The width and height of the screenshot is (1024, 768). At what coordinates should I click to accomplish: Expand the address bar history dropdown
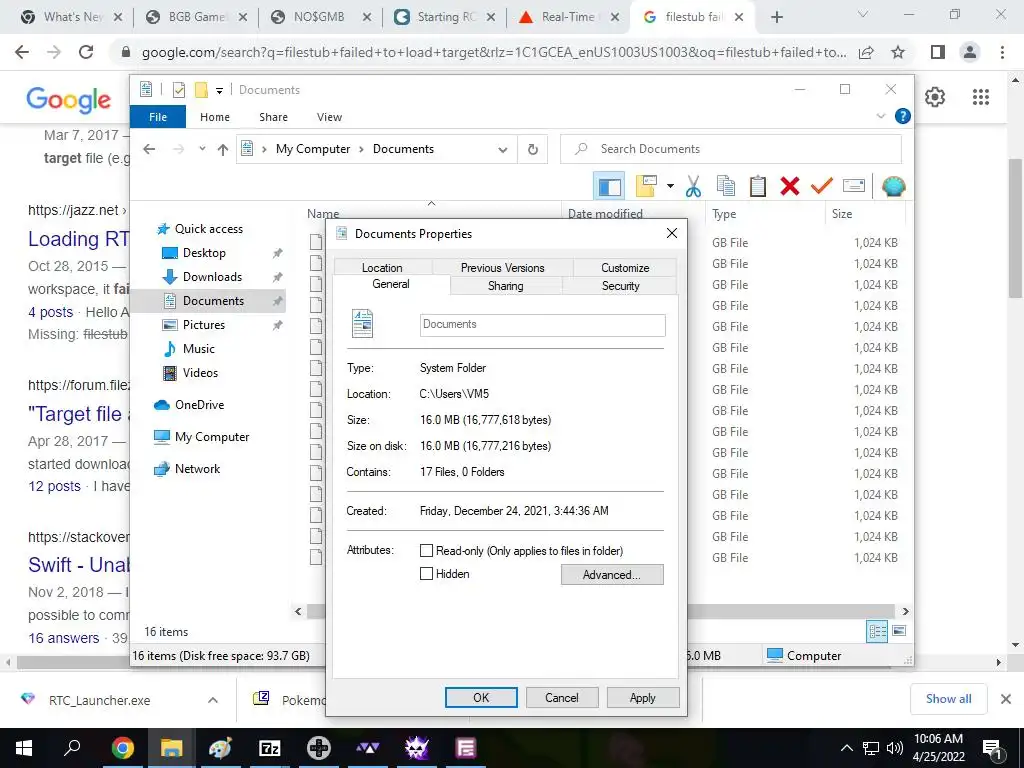[x=502, y=150]
